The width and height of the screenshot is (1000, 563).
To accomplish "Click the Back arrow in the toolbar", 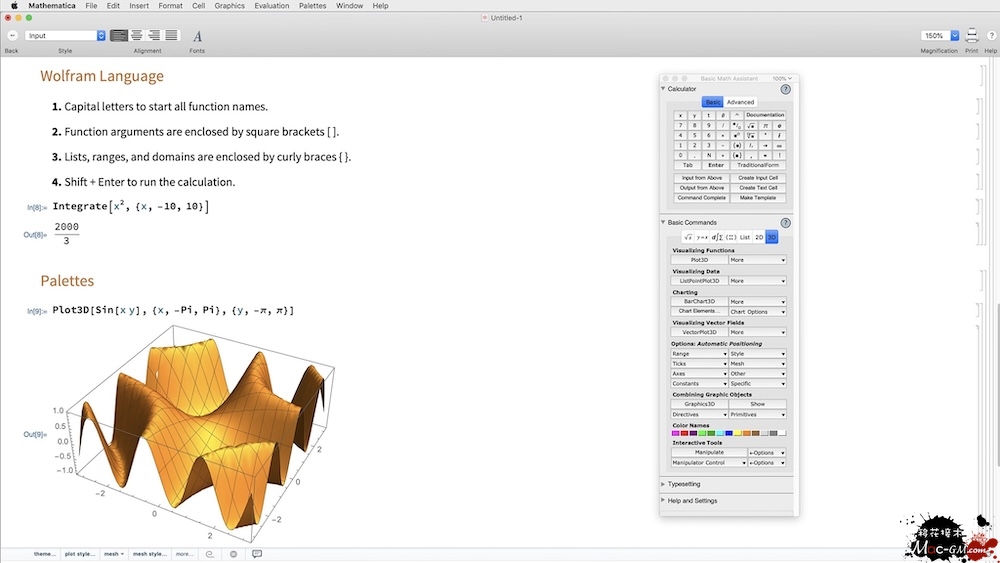I will (x=12, y=36).
